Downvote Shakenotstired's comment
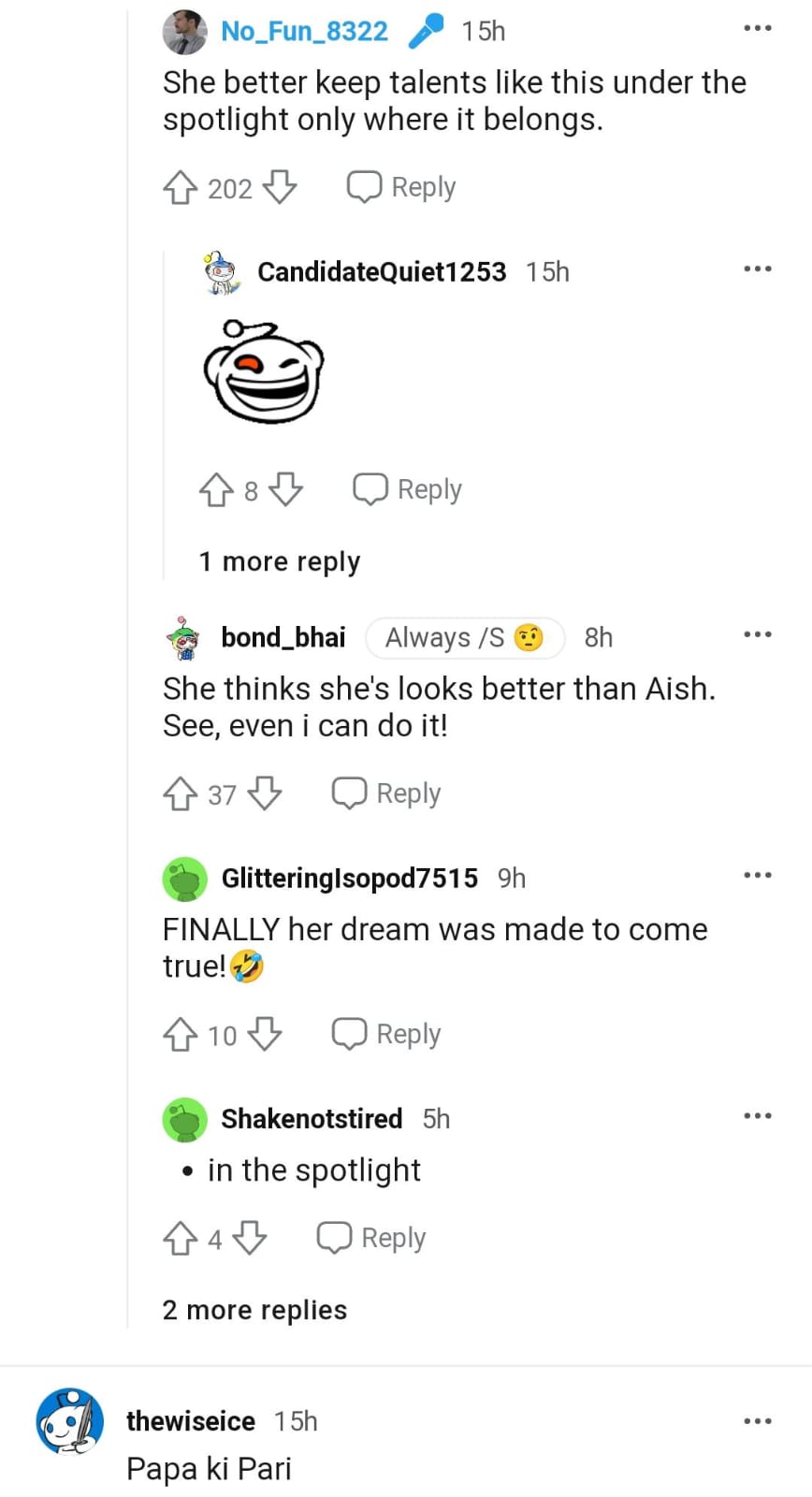The width and height of the screenshot is (812, 1497). coord(250,1238)
